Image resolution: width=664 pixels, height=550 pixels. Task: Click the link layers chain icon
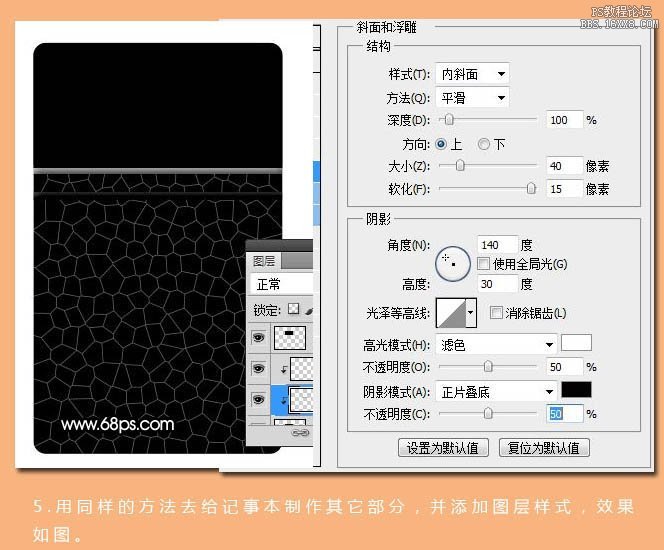pos(301,433)
